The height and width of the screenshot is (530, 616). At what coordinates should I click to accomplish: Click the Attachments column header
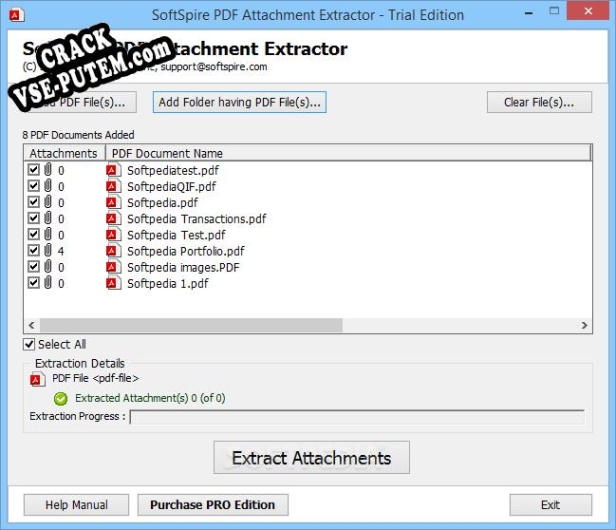click(63, 153)
